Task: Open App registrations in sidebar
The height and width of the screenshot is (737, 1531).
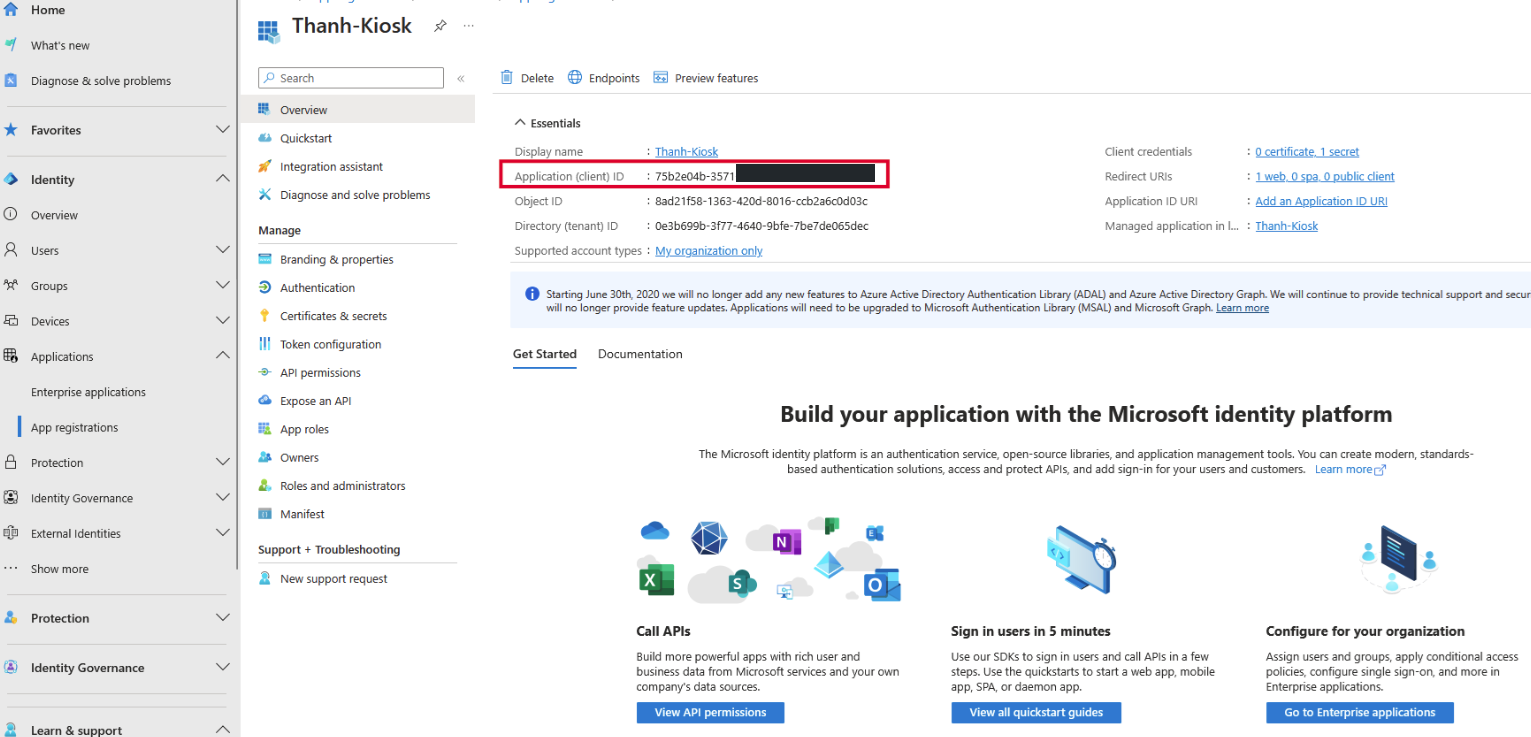Action: [x=74, y=427]
